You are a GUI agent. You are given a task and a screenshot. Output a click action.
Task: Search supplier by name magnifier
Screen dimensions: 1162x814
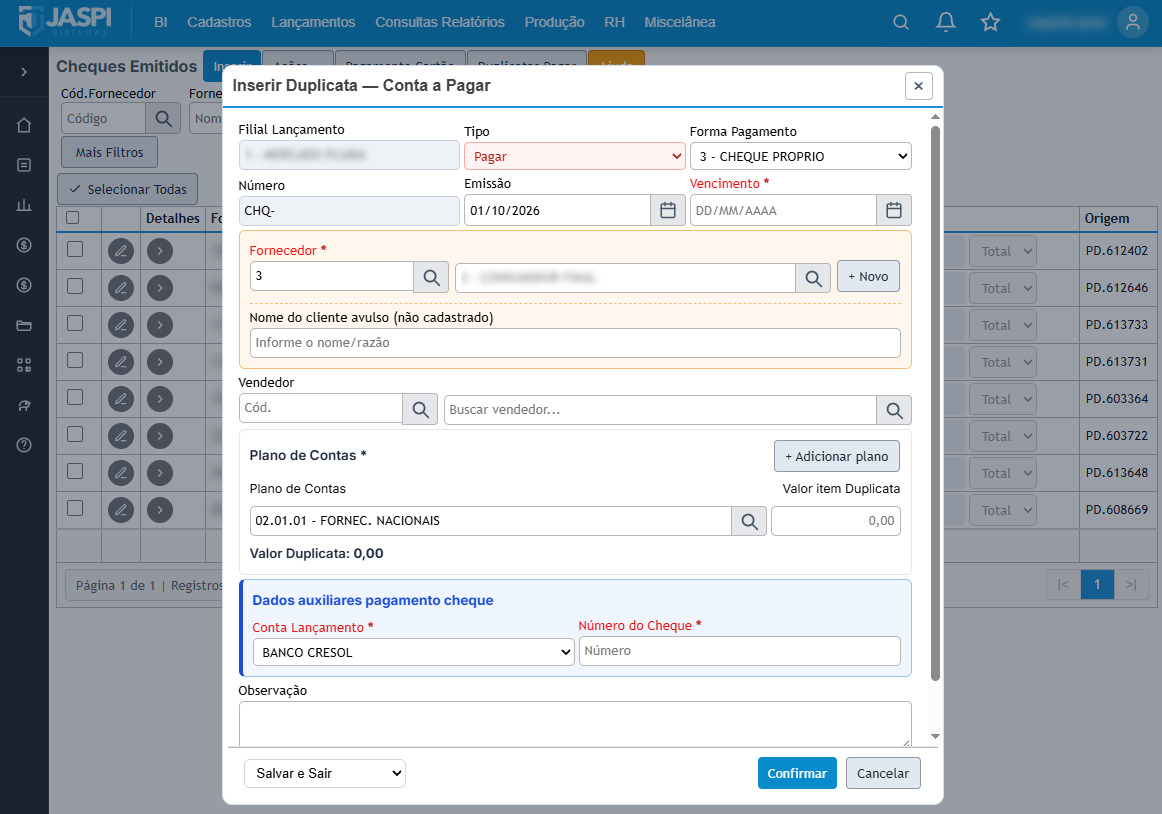click(813, 278)
